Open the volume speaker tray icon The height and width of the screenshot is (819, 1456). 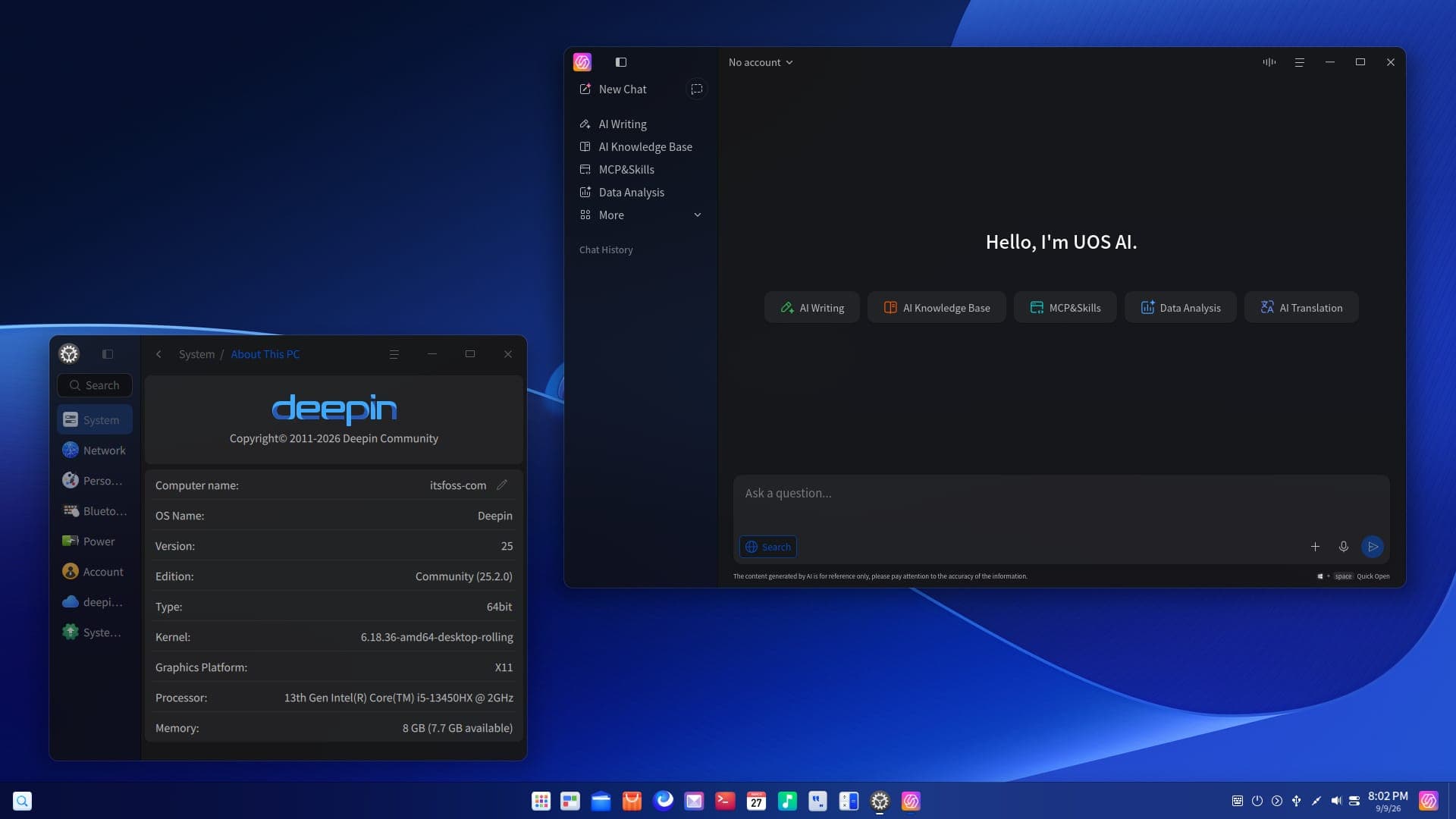coord(1335,801)
